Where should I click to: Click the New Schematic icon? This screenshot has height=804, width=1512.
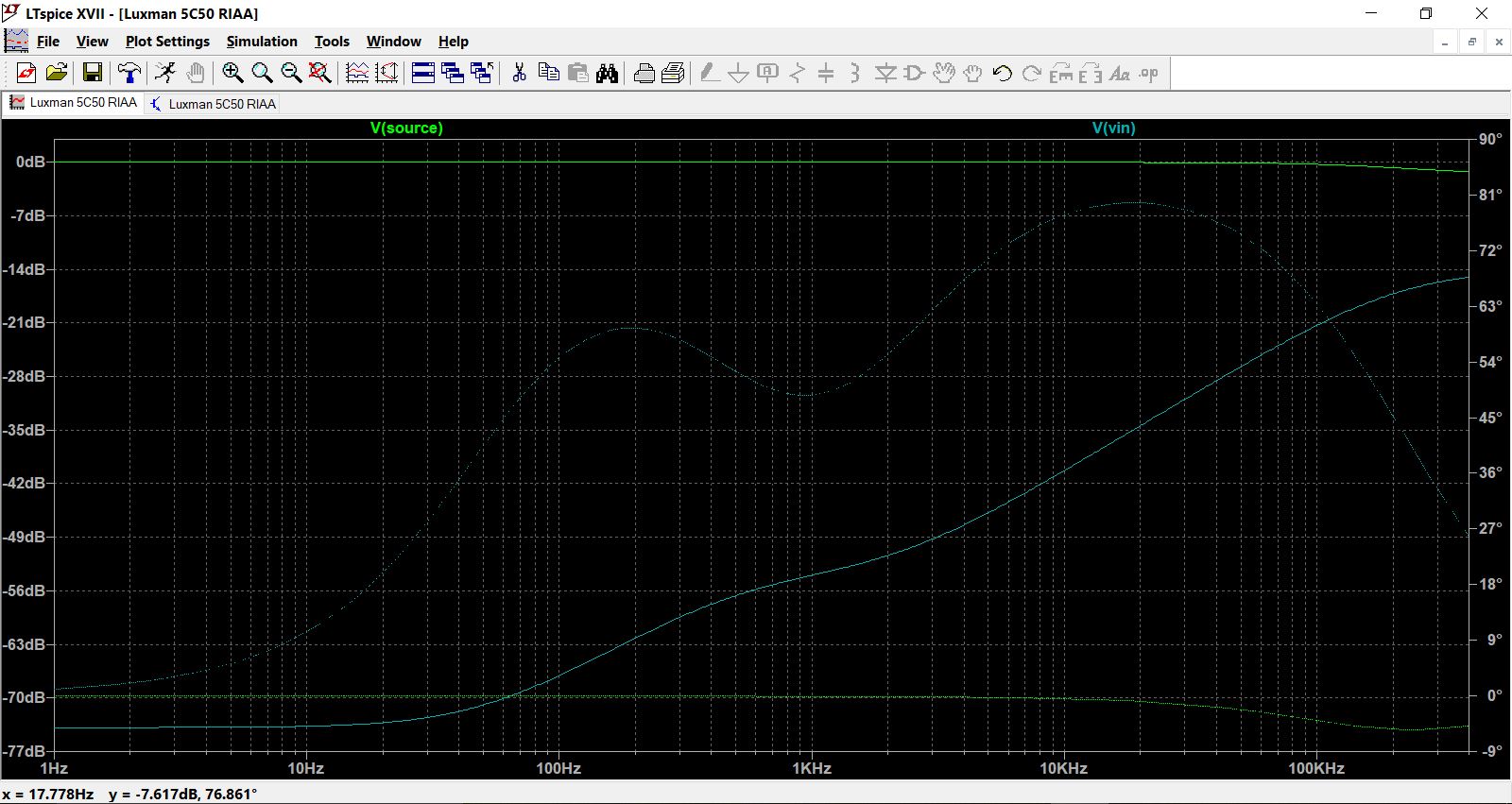[26, 73]
